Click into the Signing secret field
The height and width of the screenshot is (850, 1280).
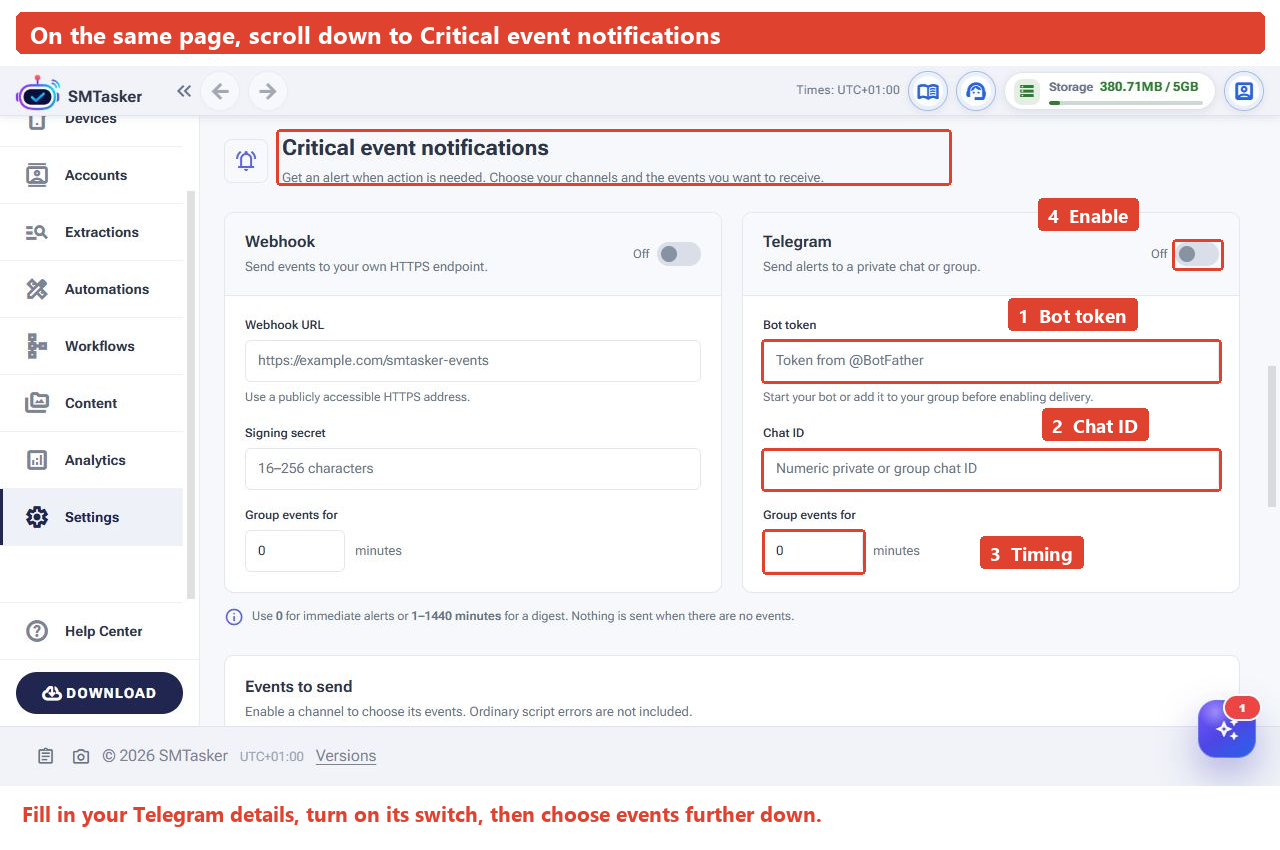tap(472, 468)
